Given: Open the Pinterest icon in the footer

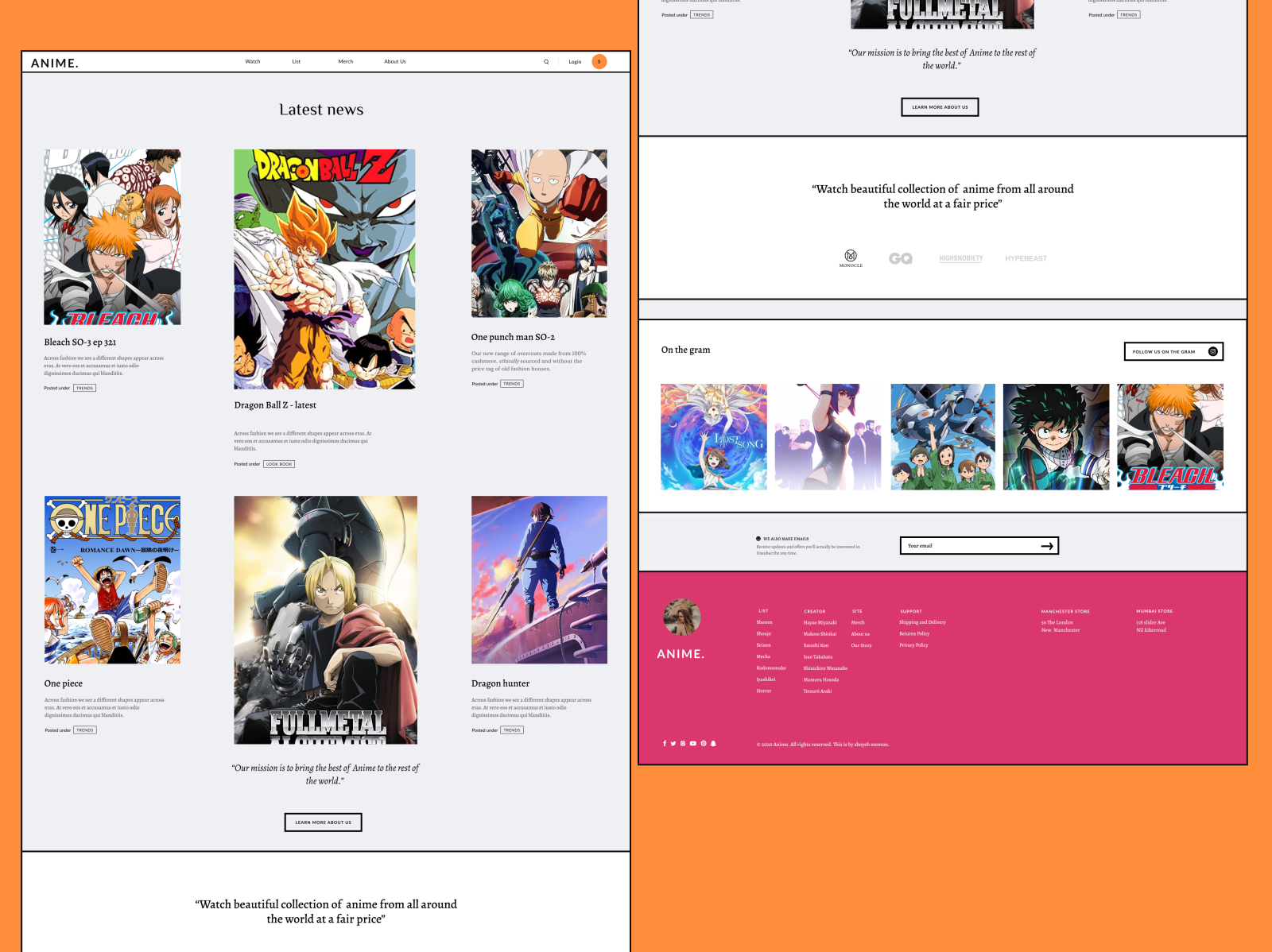Looking at the screenshot, I should pyautogui.click(x=704, y=744).
